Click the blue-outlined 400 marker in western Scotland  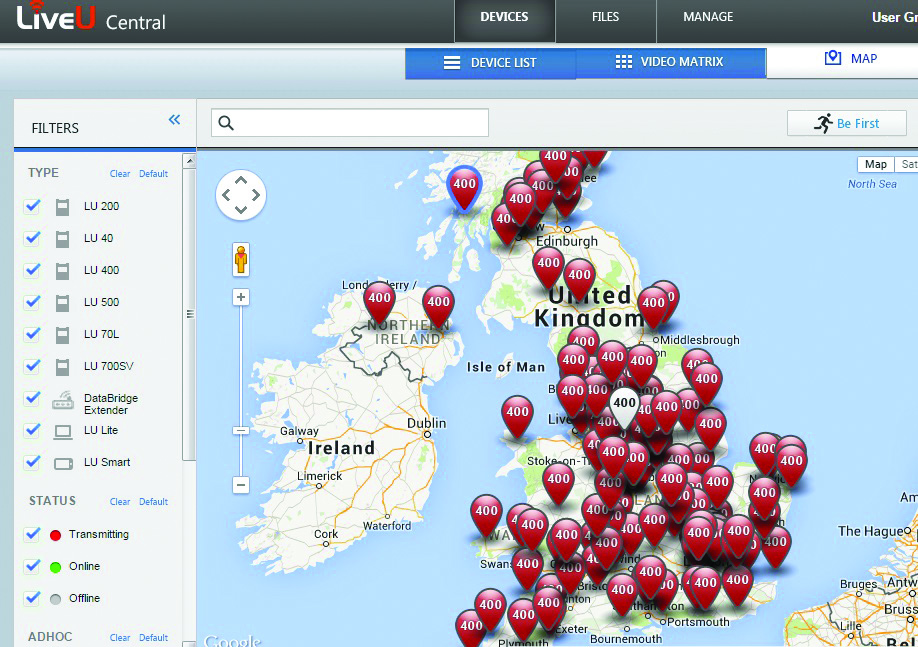click(x=464, y=187)
